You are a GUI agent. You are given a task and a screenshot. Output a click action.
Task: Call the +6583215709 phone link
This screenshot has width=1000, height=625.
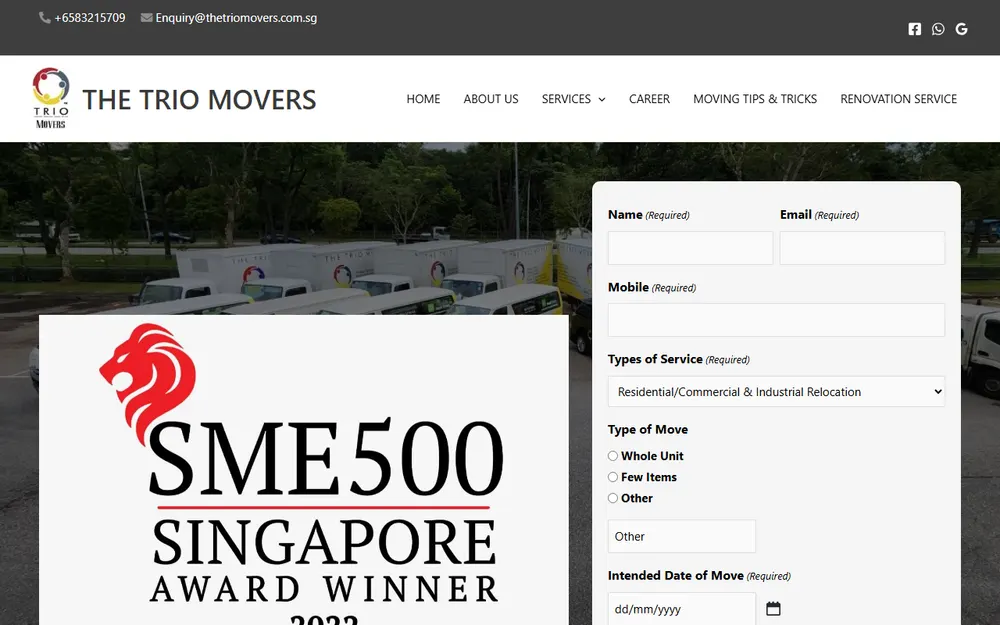(x=90, y=18)
